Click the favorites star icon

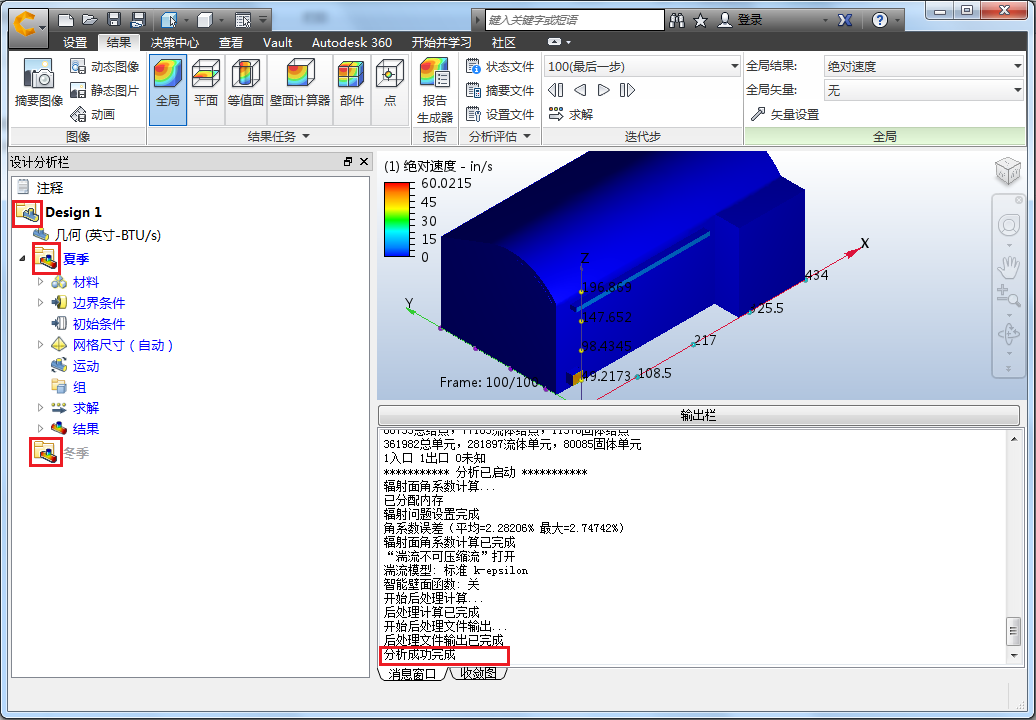(700, 20)
